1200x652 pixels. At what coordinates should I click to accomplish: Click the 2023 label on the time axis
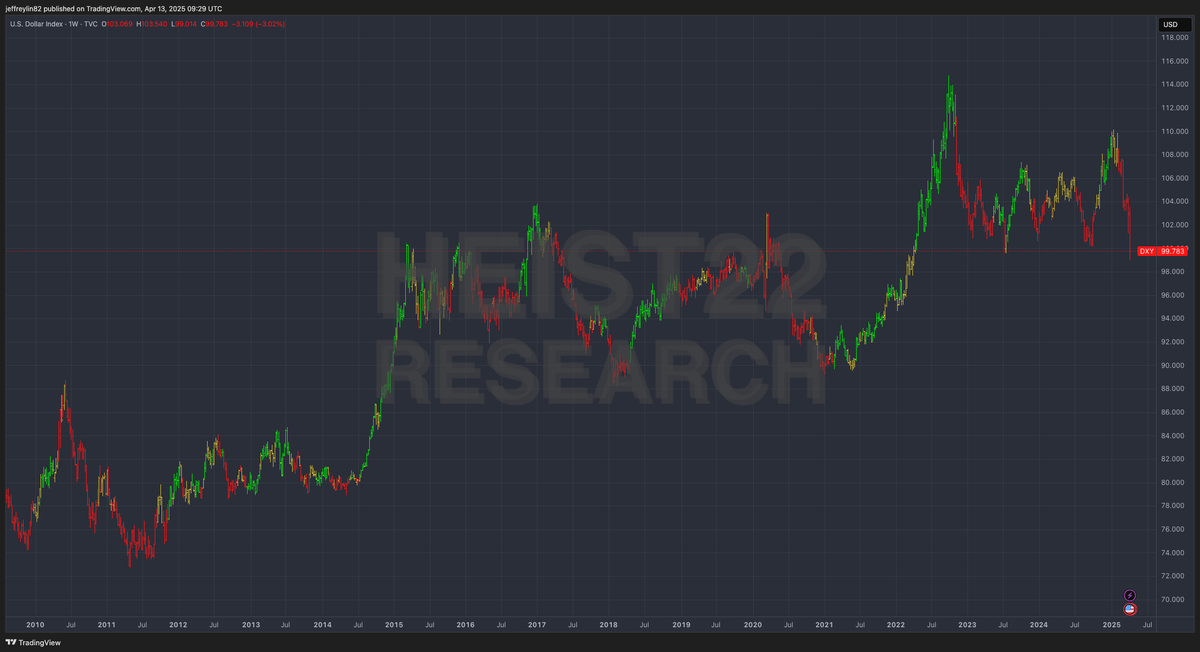click(967, 625)
